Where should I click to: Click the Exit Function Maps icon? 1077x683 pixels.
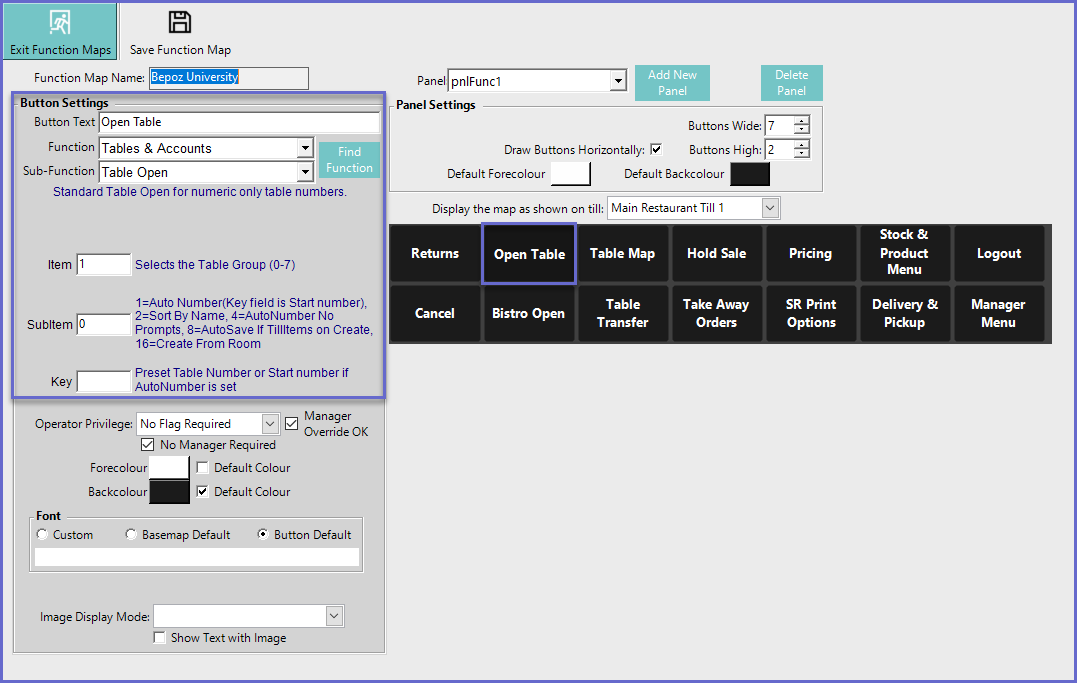click(x=60, y=23)
